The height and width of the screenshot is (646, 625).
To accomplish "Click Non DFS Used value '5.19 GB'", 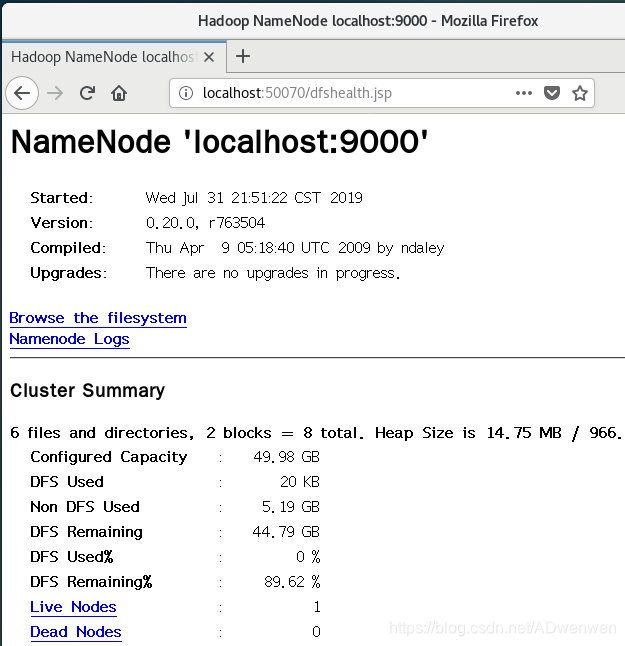I will pyautogui.click(x=291, y=507).
